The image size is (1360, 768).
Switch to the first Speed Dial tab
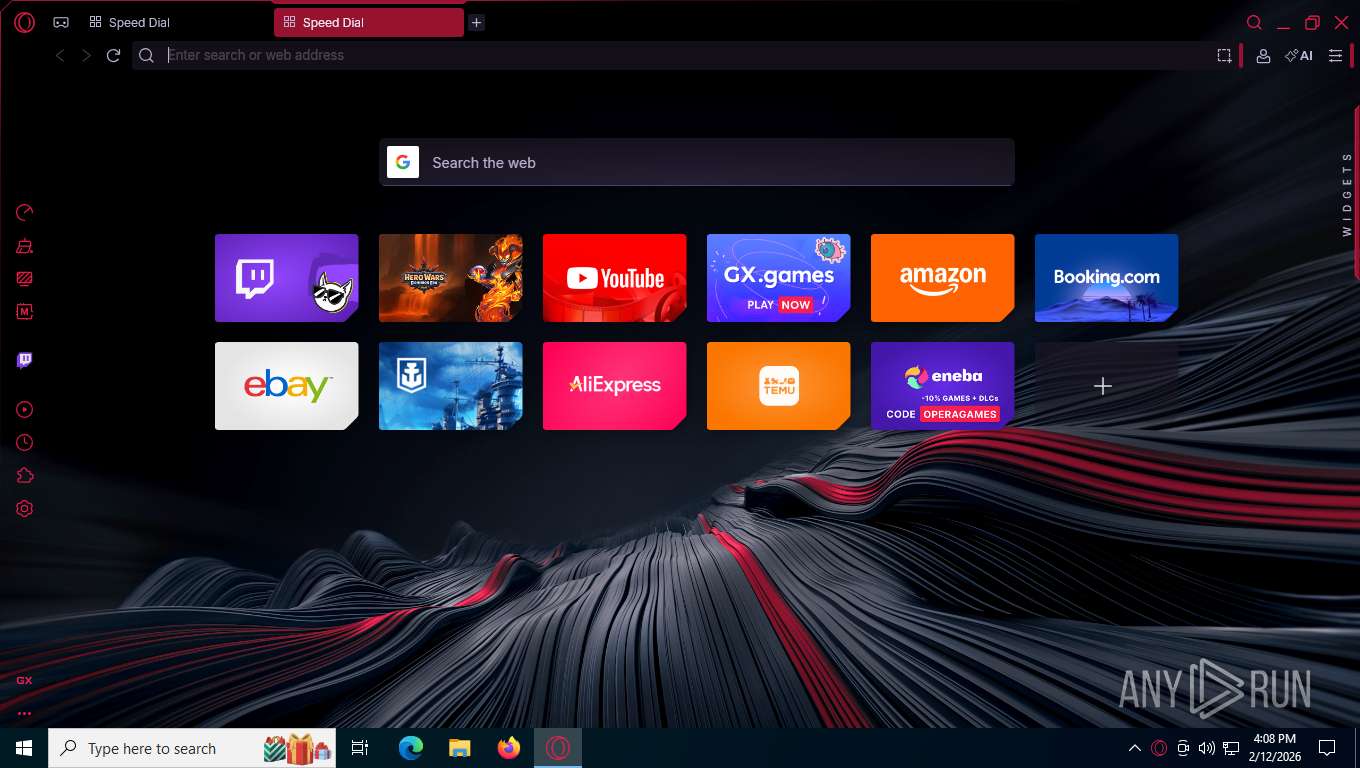click(x=175, y=22)
